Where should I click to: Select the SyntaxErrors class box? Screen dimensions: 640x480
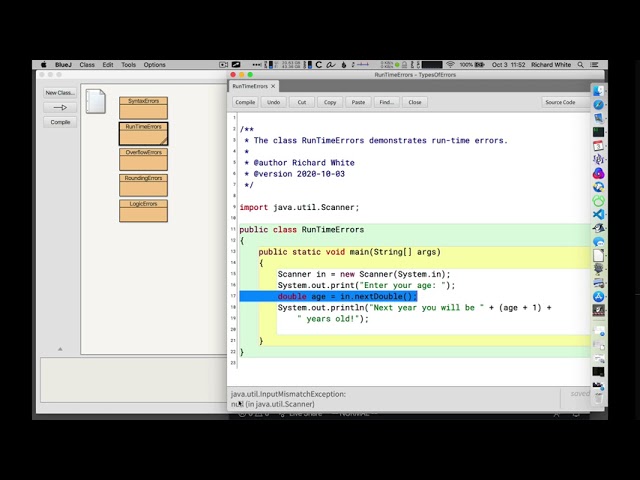143,108
